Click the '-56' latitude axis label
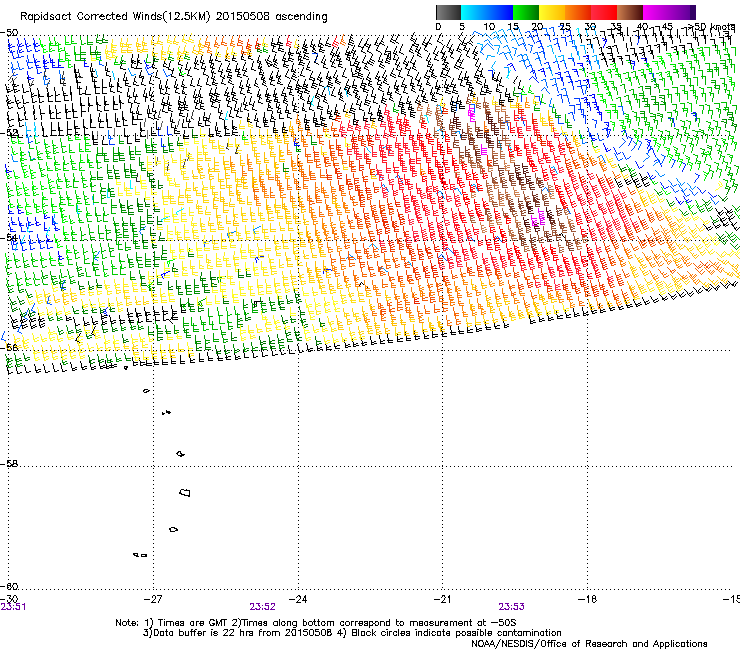The width and height of the screenshot is (740, 650). 9,347
